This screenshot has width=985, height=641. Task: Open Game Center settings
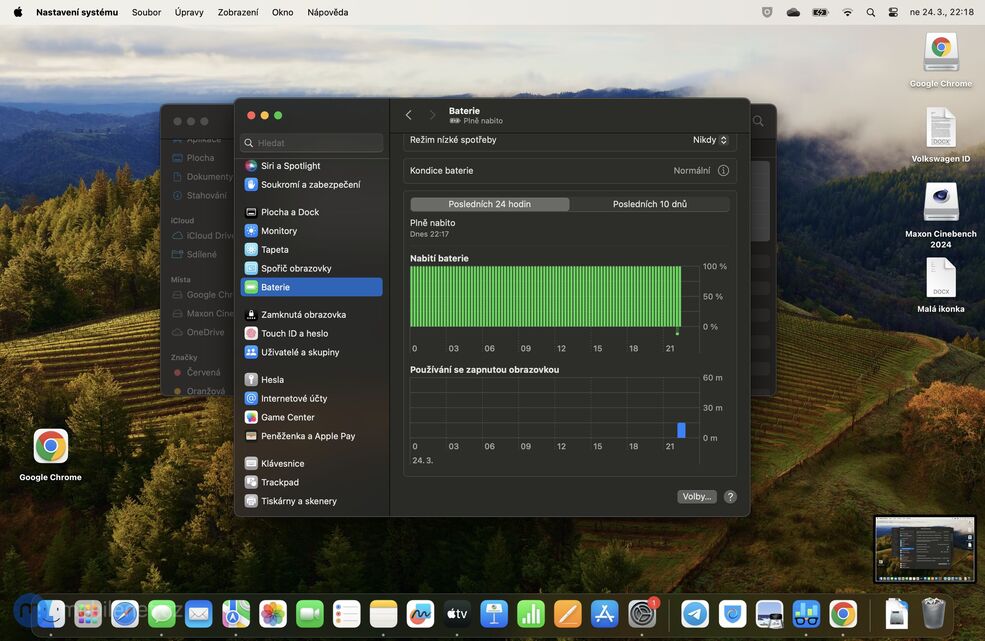[x=287, y=417]
